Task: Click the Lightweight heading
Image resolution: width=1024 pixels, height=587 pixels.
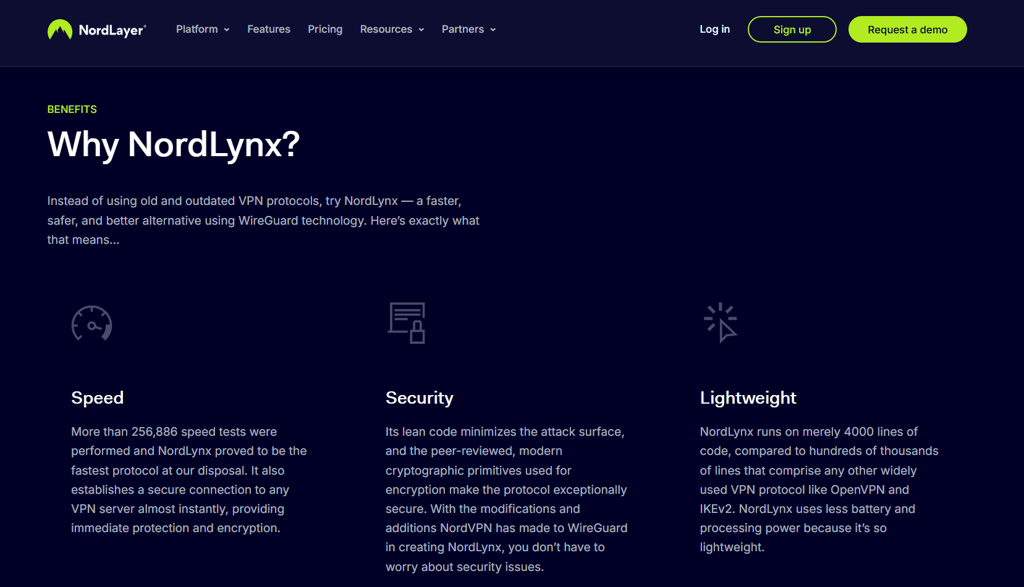Action: [748, 398]
